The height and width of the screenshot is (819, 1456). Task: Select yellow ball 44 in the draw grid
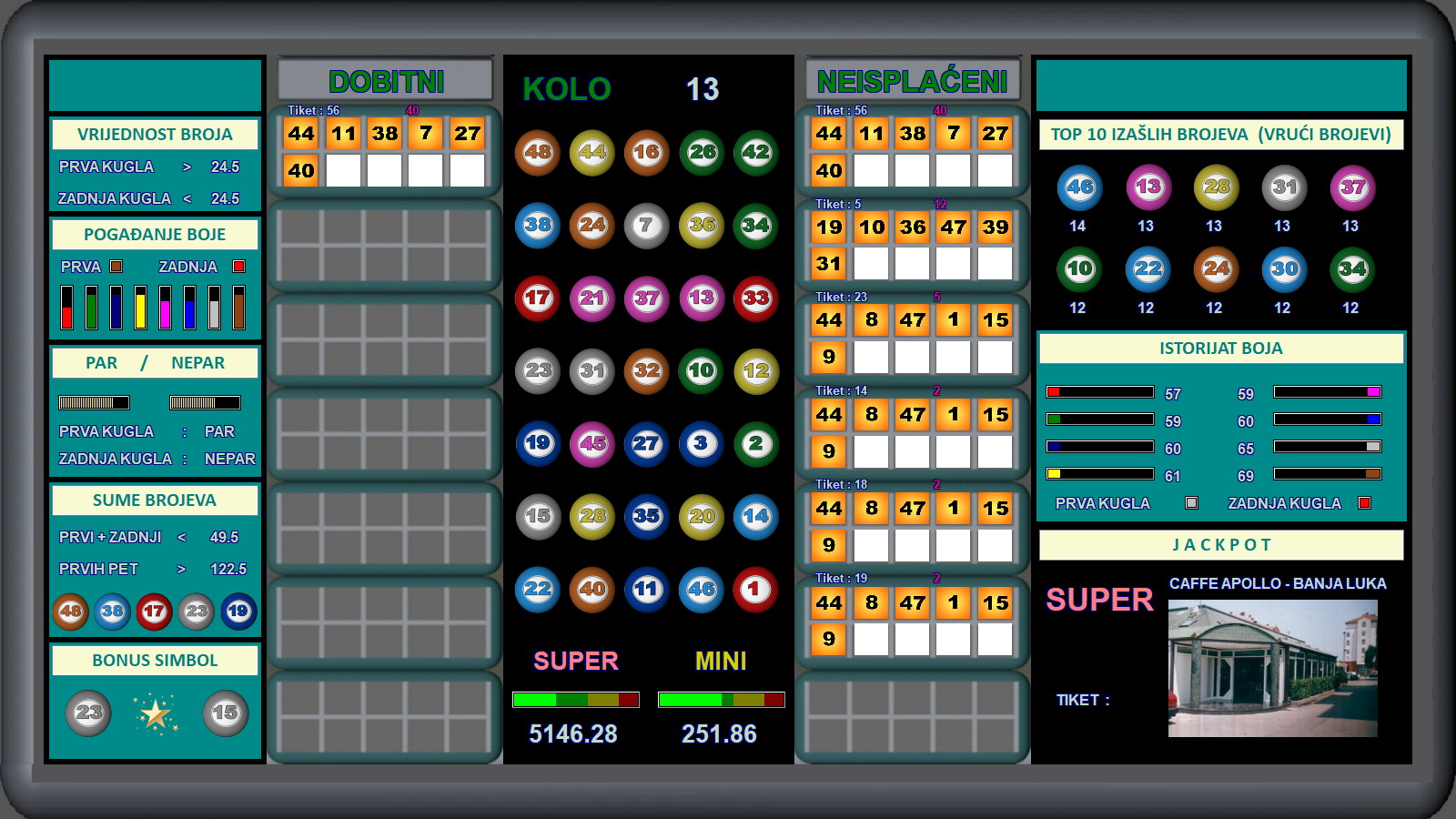pyautogui.click(x=591, y=152)
